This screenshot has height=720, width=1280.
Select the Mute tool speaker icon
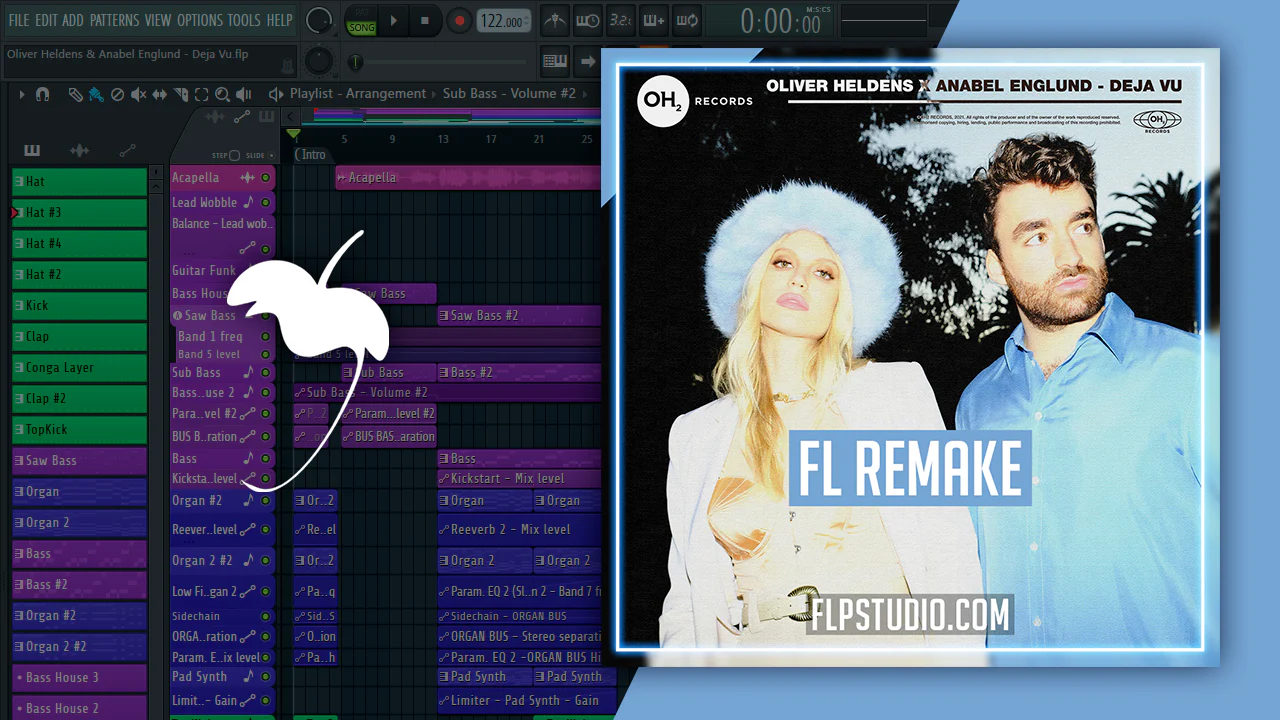[138, 94]
